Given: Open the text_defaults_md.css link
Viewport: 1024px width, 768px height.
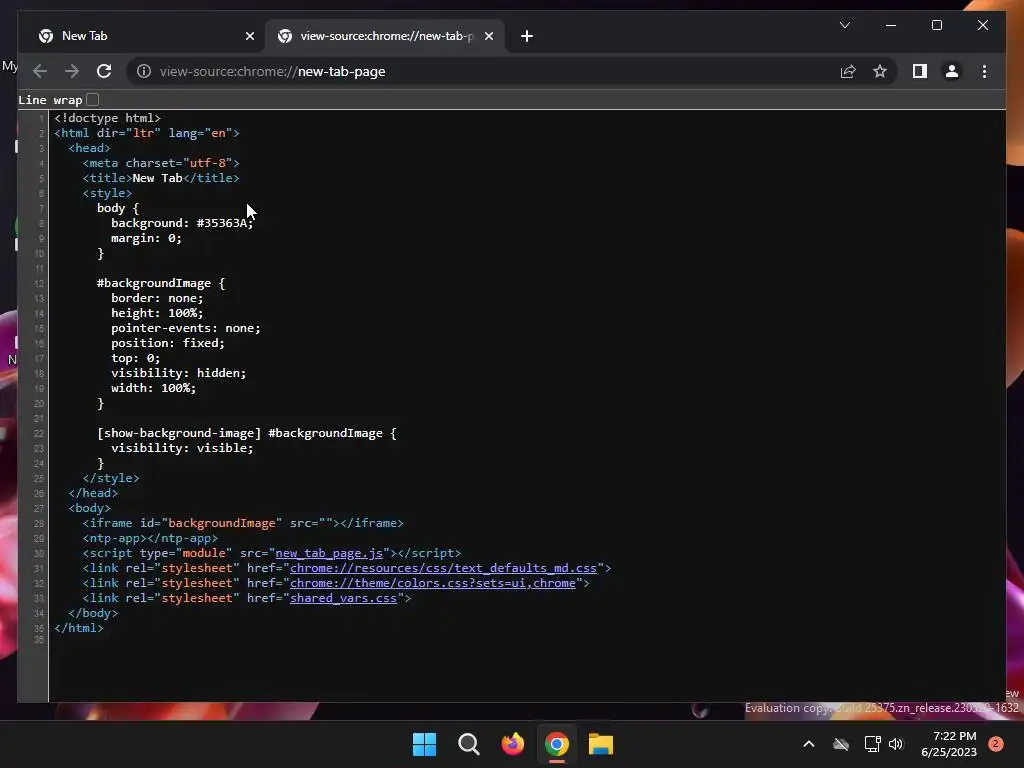Looking at the screenshot, I should 443,568.
